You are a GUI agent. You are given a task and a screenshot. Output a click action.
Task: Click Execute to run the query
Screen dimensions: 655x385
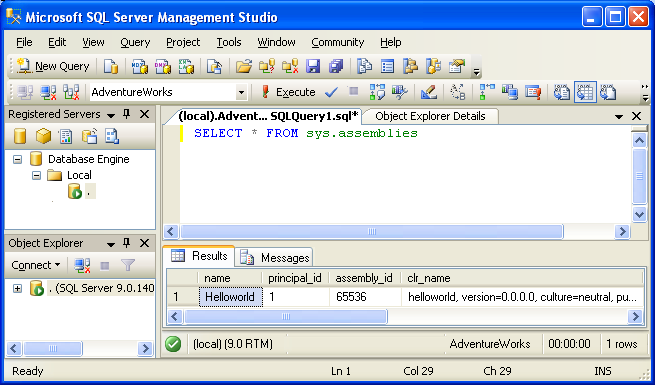click(288, 92)
